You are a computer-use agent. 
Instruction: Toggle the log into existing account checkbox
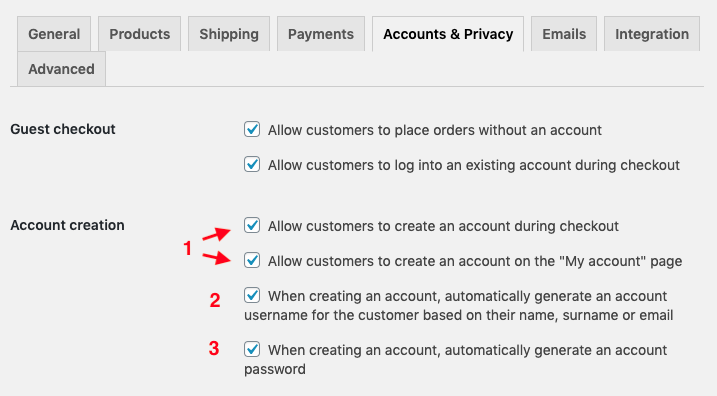click(x=252, y=164)
